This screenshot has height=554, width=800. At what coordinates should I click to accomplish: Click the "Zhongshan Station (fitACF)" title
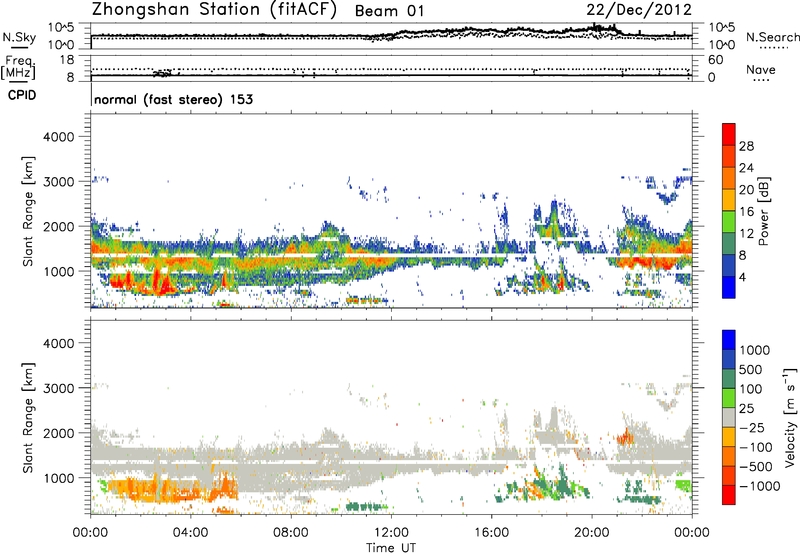[x=214, y=10]
